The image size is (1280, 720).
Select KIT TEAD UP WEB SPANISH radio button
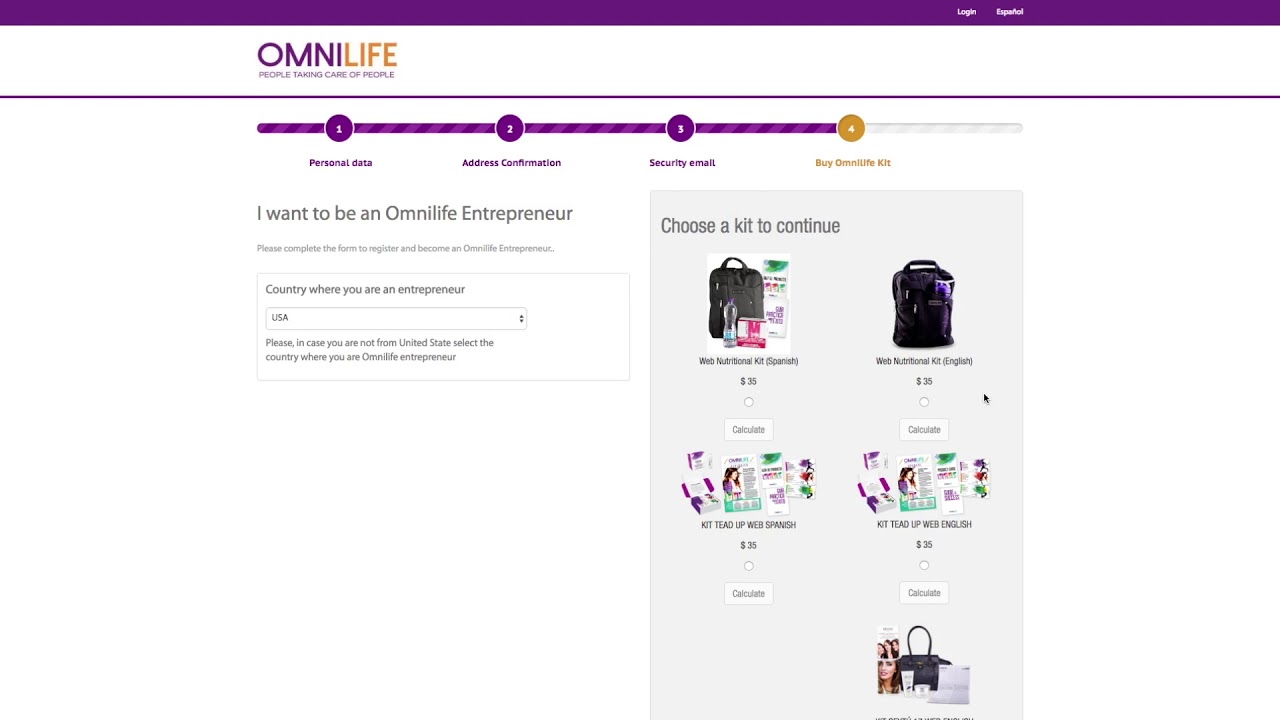(x=749, y=566)
